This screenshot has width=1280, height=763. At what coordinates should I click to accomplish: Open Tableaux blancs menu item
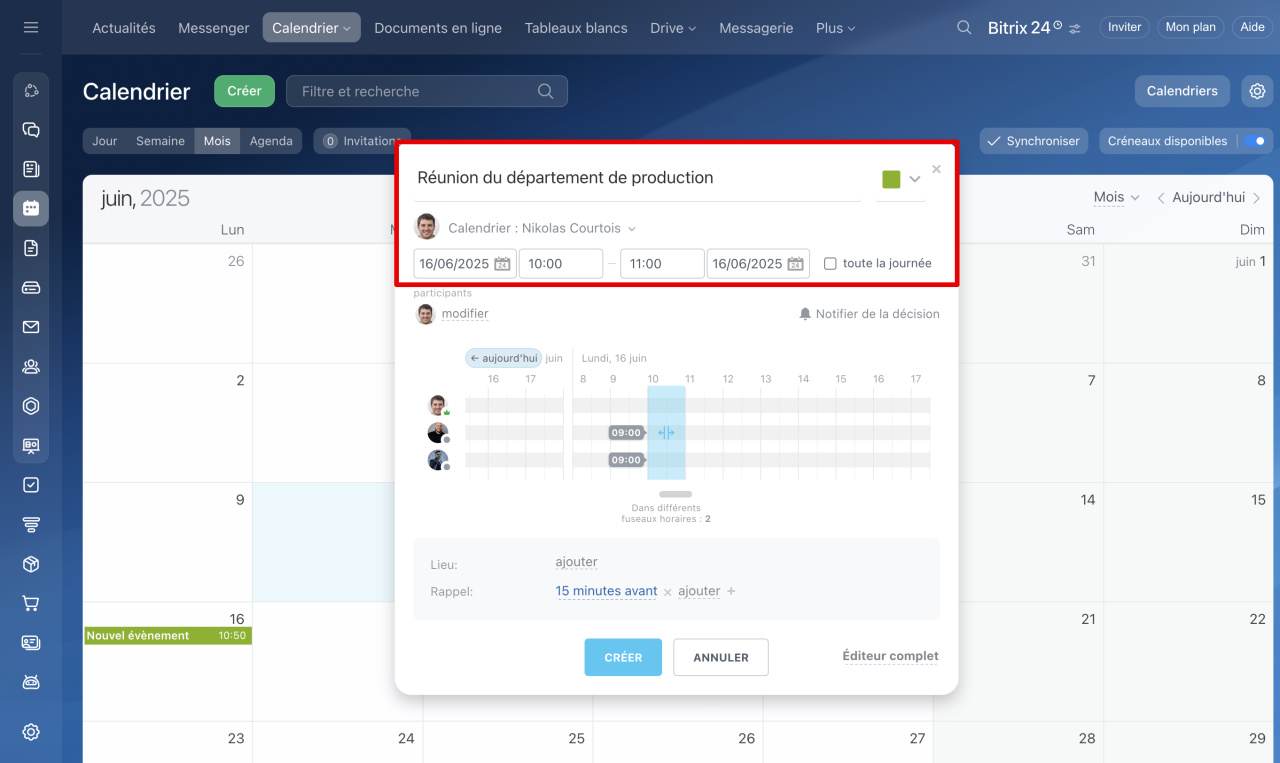[x=576, y=28]
